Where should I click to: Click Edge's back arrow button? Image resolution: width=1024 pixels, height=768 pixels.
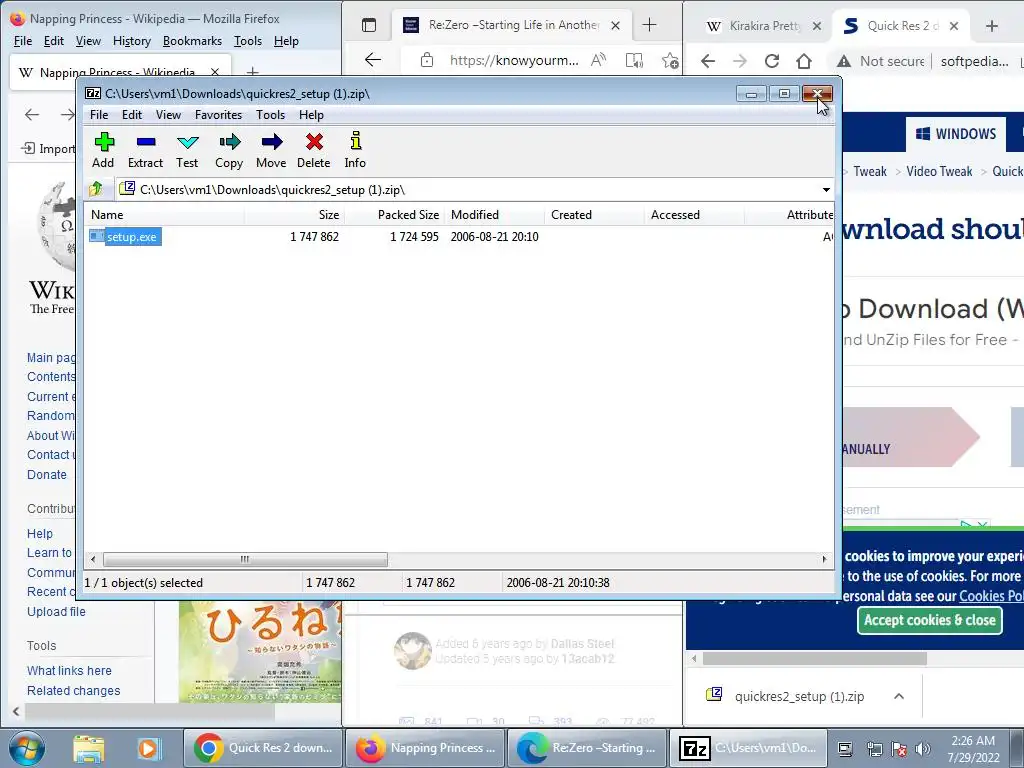coord(373,60)
